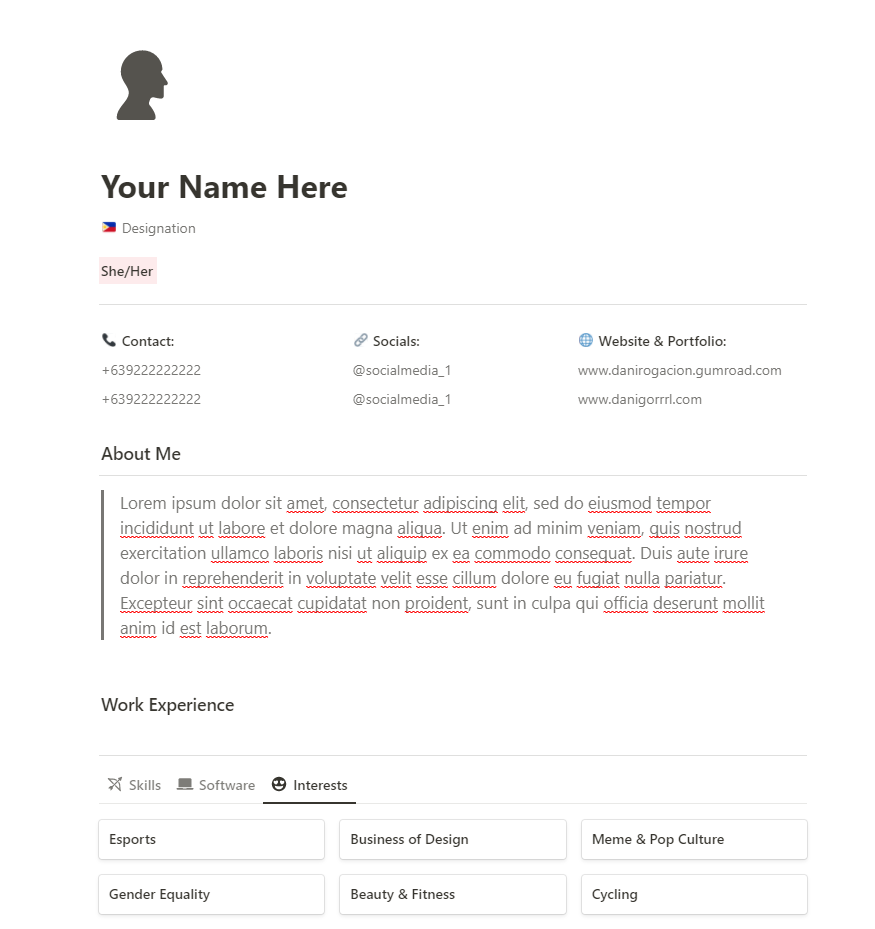
Task: Click the phone icon next to Contact
Action: (109, 341)
